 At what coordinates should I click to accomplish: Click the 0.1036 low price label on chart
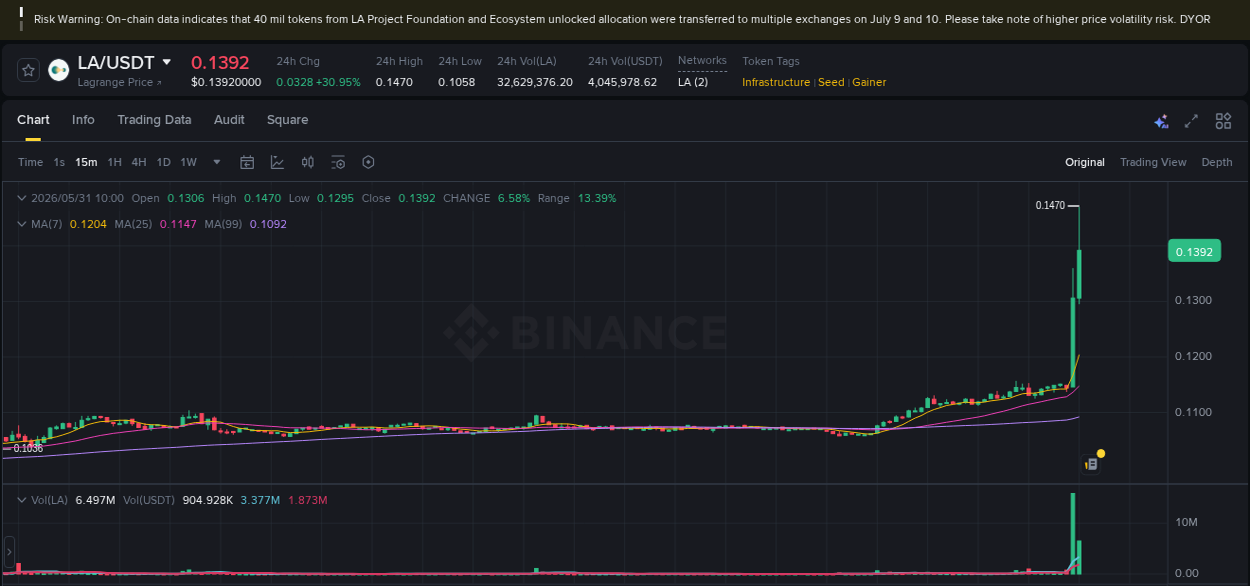(x=28, y=448)
